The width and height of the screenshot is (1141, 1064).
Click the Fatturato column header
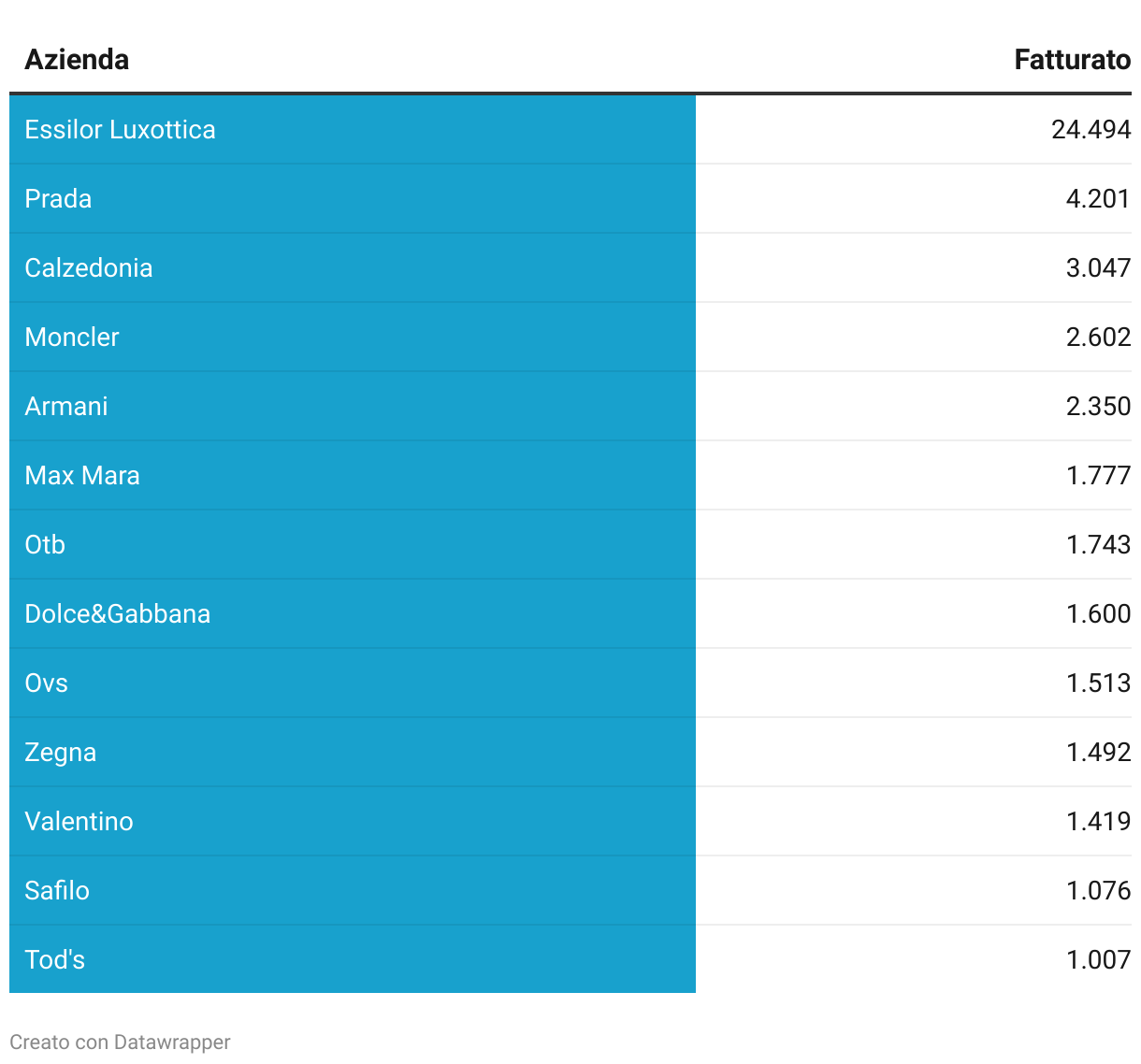[x=1072, y=60]
